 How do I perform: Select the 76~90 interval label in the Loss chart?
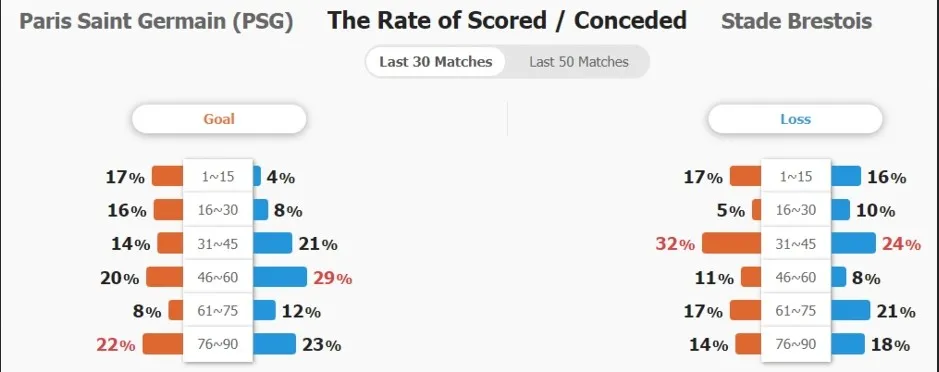(796, 344)
